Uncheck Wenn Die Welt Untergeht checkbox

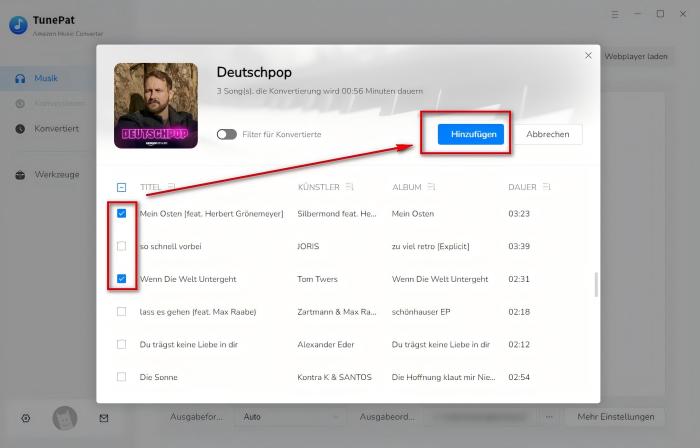(121, 279)
